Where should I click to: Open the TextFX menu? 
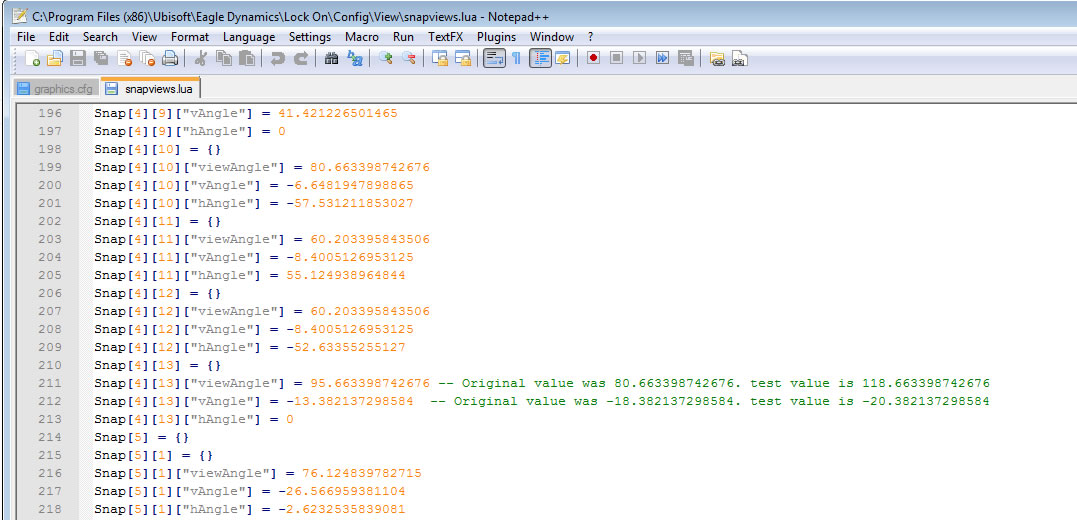pyautogui.click(x=446, y=37)
